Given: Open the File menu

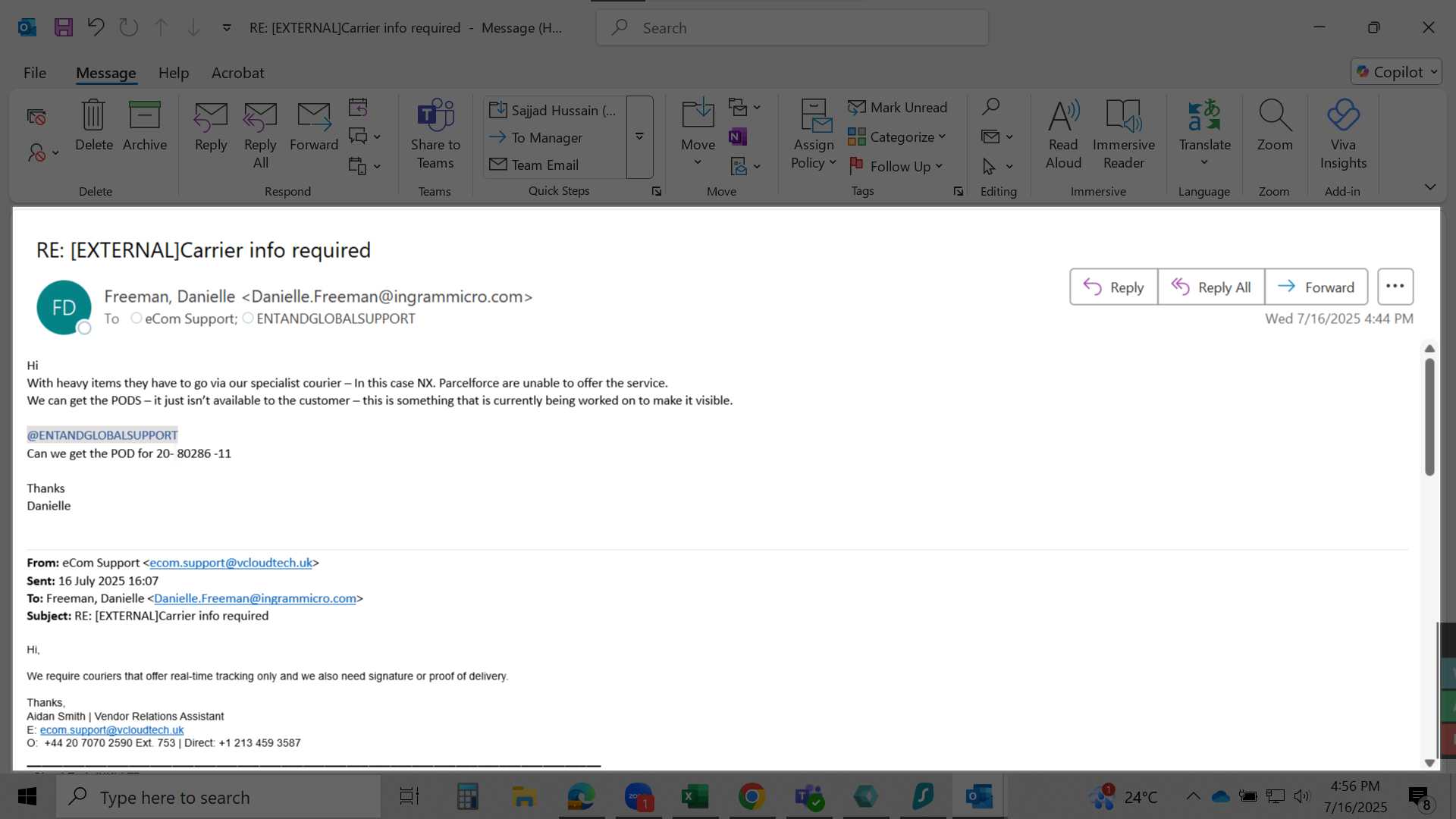Looking at the screenshot, I should coord(35,73).
